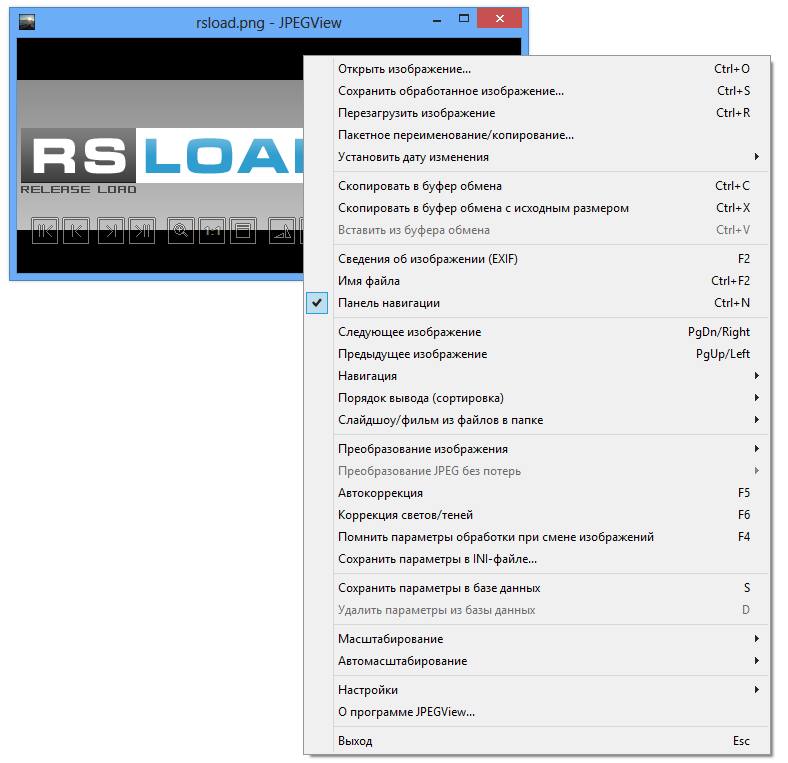Jump to first image in navigation panel

pos(45,231)
